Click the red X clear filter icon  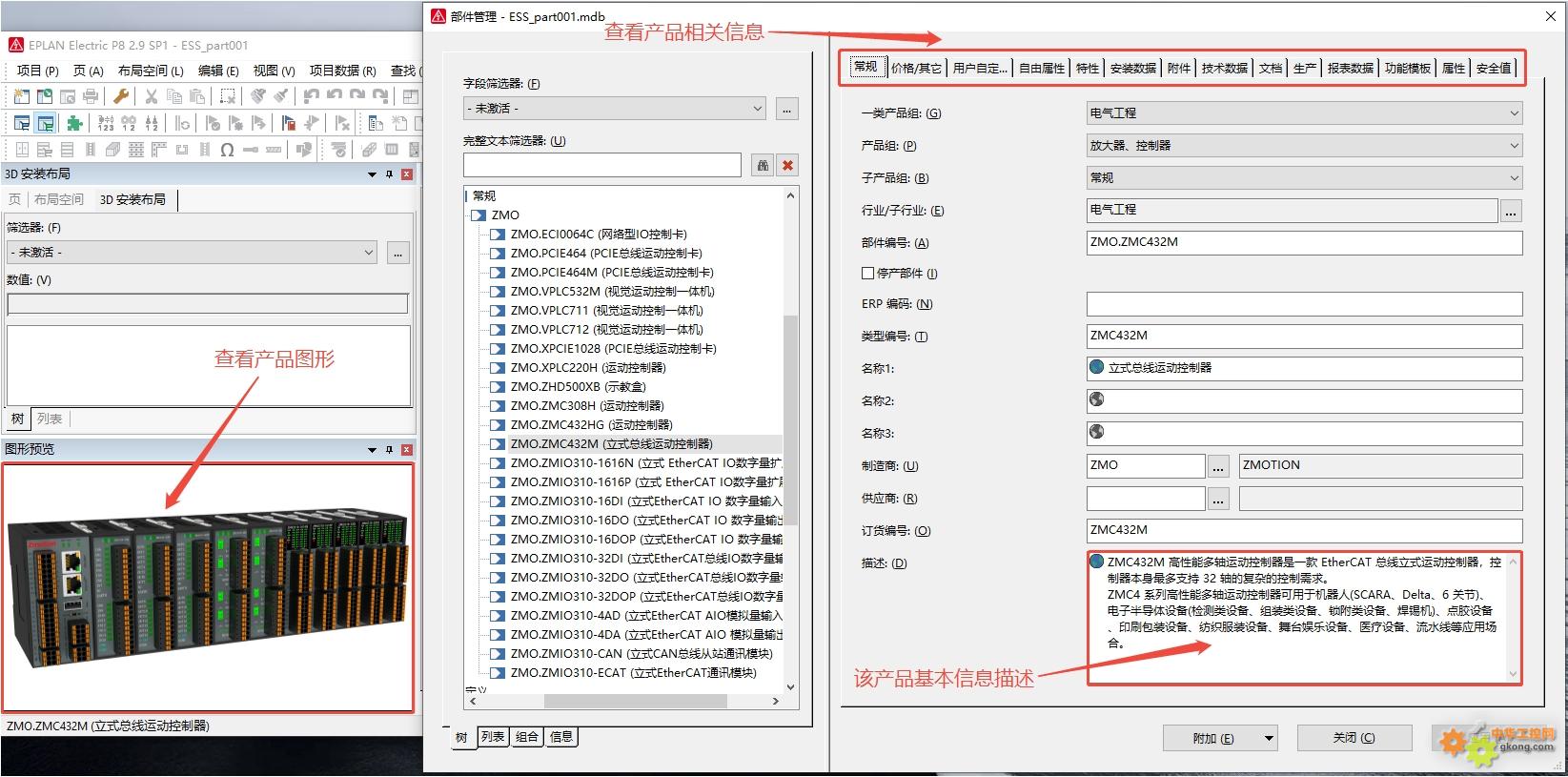point(787,165)
